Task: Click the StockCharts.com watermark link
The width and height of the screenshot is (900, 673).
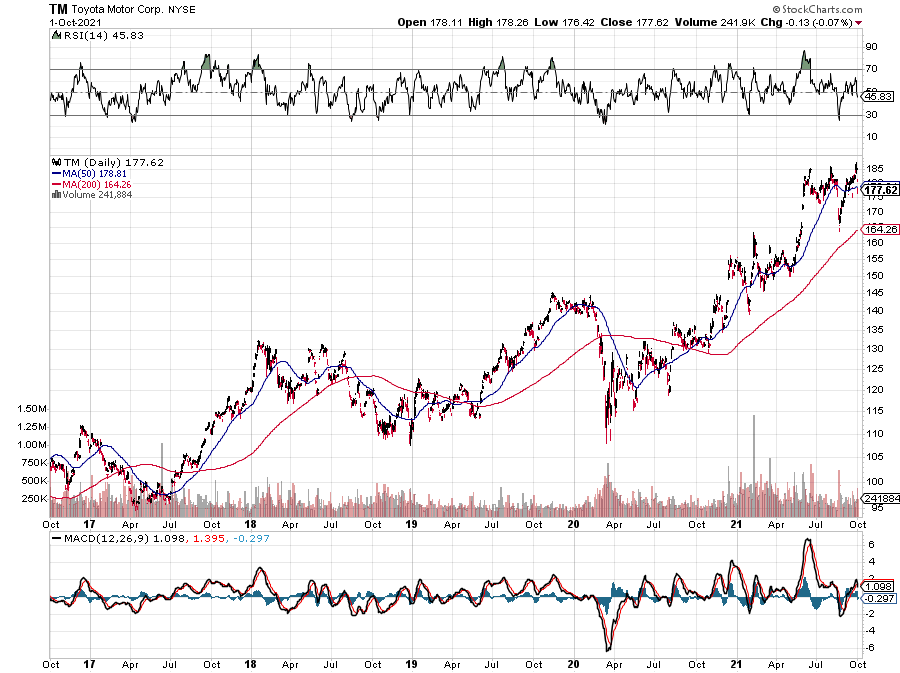Action: (817, 9)
